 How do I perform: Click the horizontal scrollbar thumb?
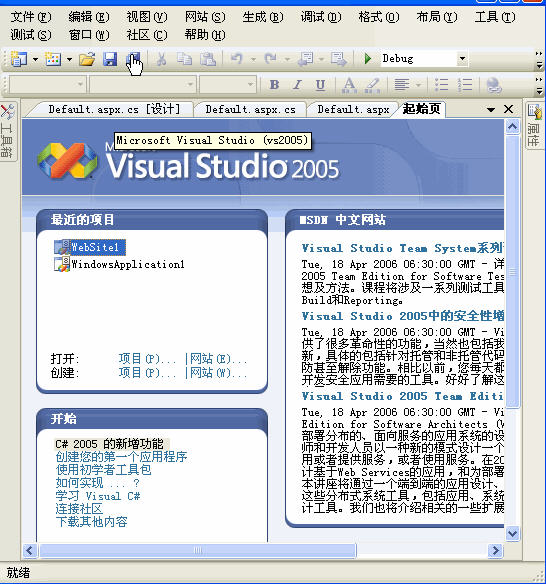coord(198,550)
